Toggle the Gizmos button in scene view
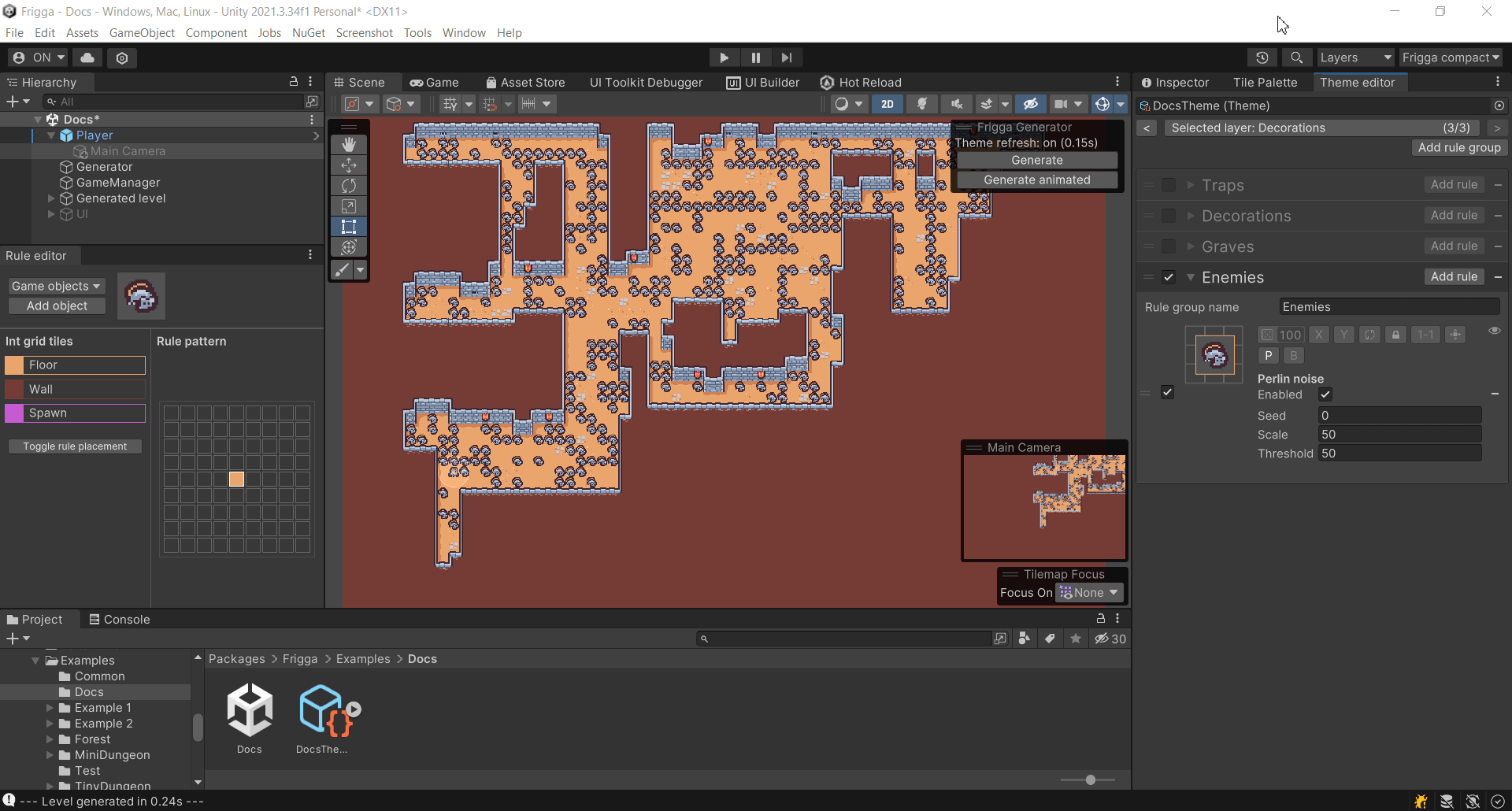 point(1102,104)
